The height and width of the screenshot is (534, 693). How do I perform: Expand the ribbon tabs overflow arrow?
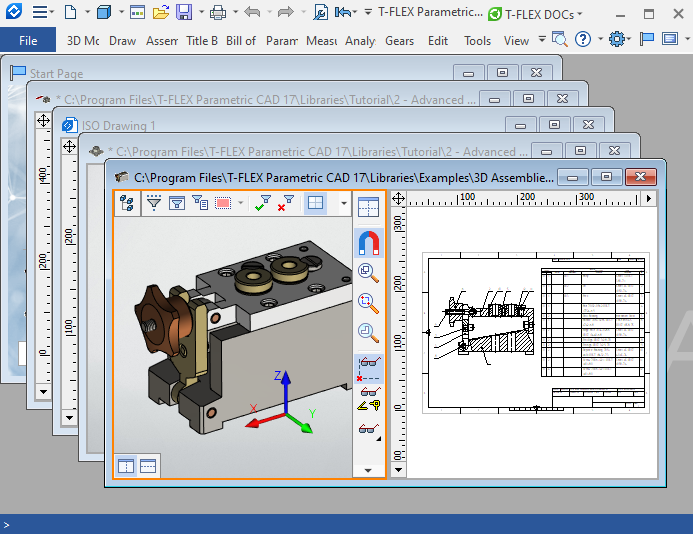[x=542, y=39]
